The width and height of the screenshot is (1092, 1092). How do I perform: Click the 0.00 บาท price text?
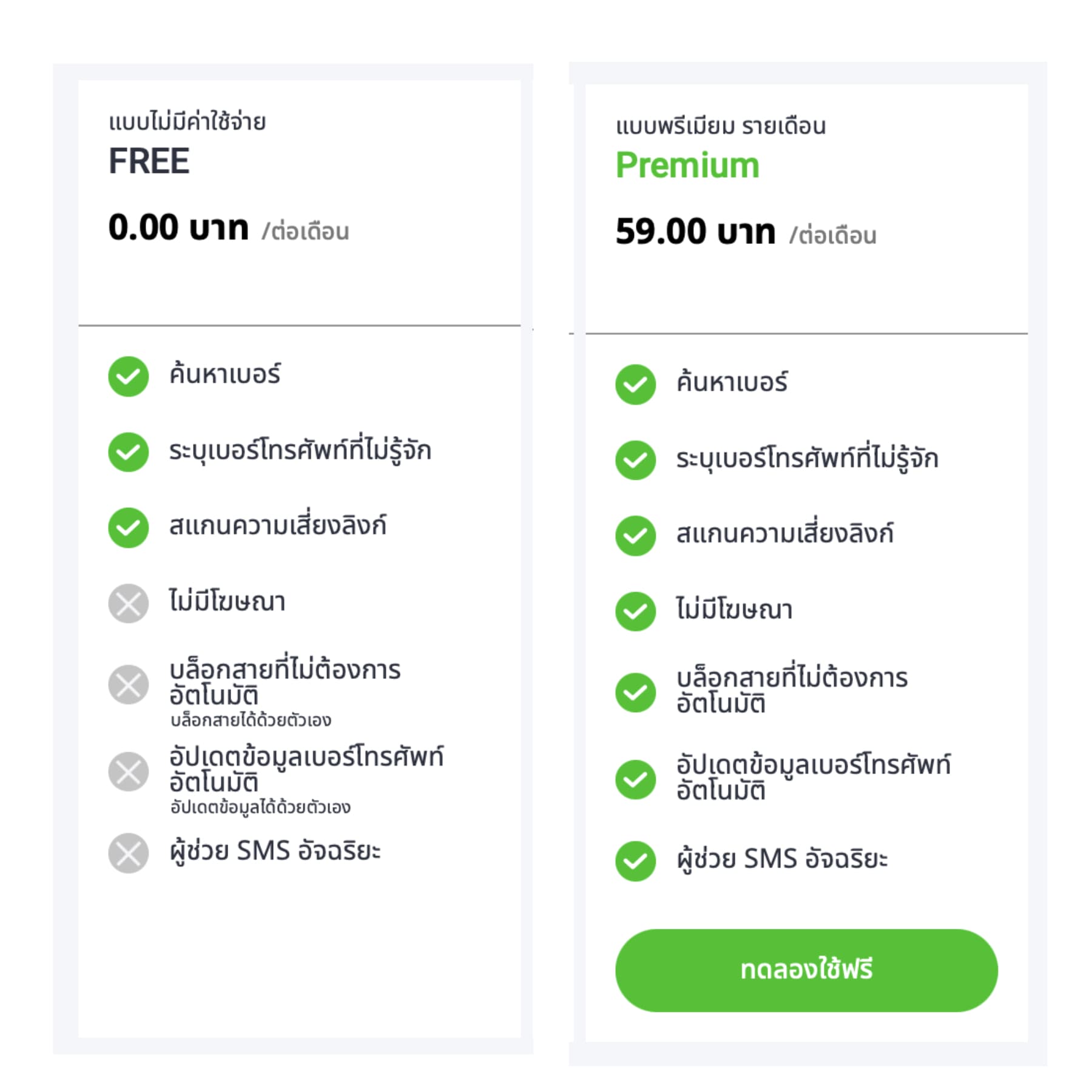point(178,227)
